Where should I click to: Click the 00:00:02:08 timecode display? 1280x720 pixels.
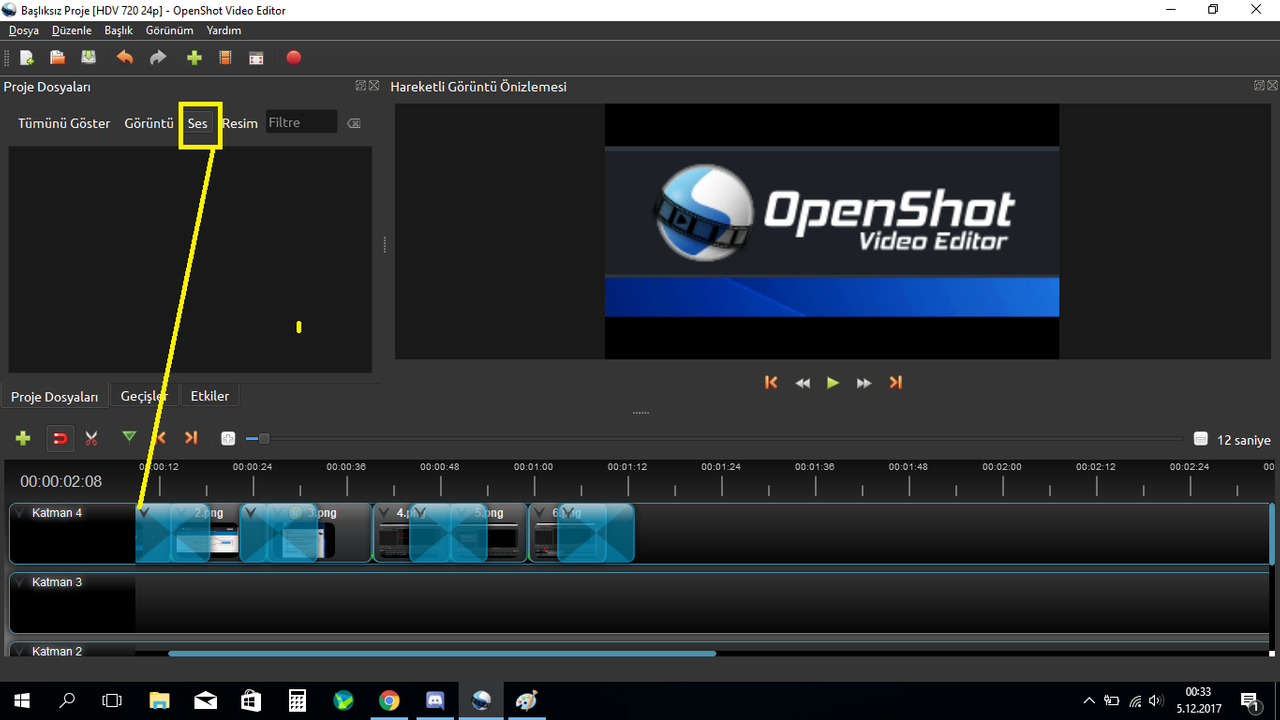click(x=61, y=482)
